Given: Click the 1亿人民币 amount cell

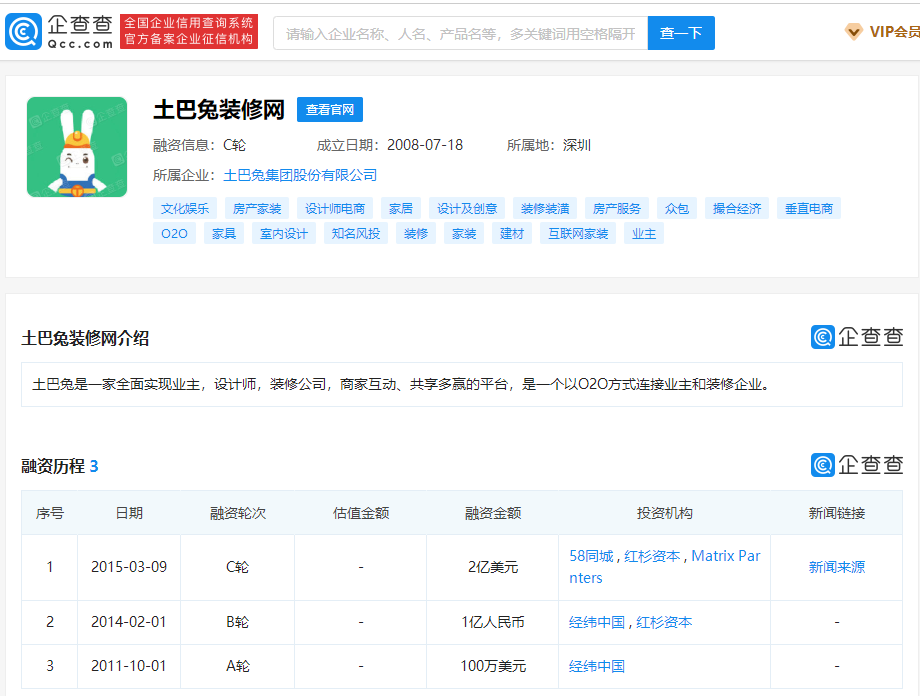Looking at the screenshot, I should coord(493,622).
